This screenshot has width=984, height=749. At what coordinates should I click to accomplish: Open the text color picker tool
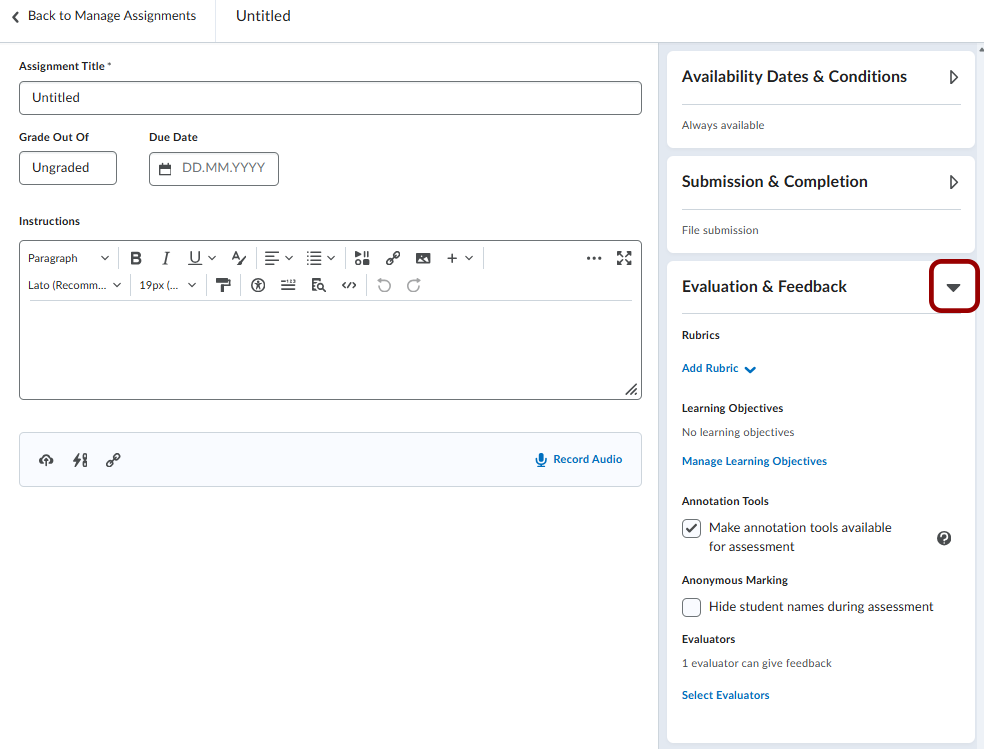click(238, 258)
